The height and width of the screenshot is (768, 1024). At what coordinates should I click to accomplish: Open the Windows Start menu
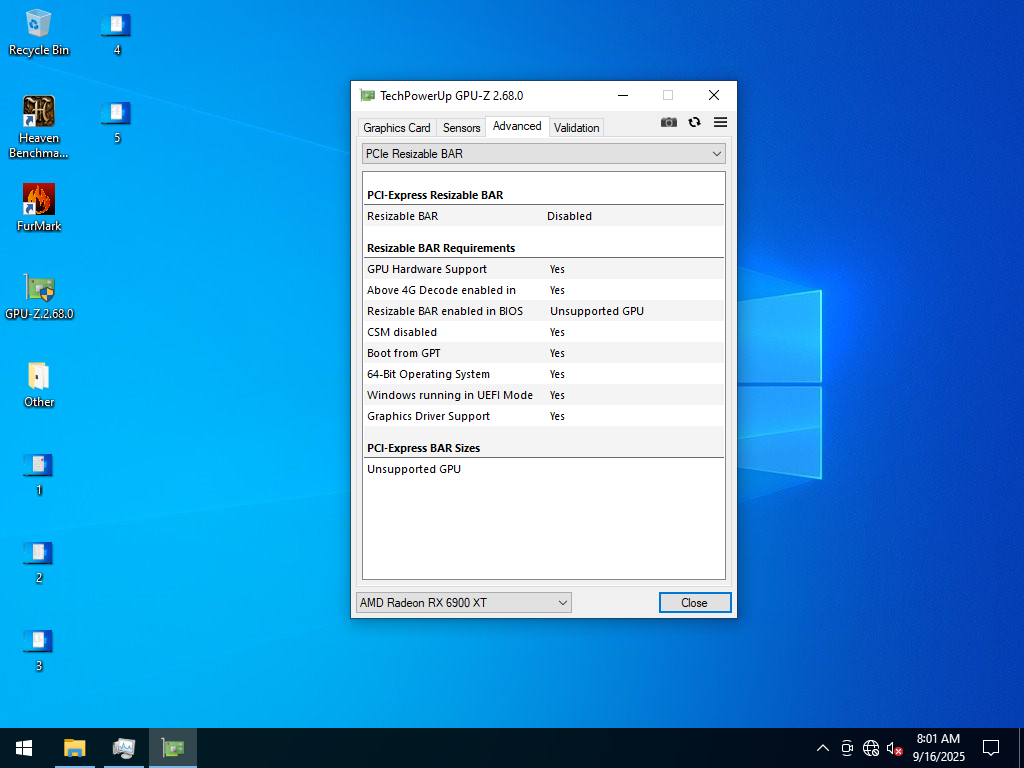coord(24,748)
